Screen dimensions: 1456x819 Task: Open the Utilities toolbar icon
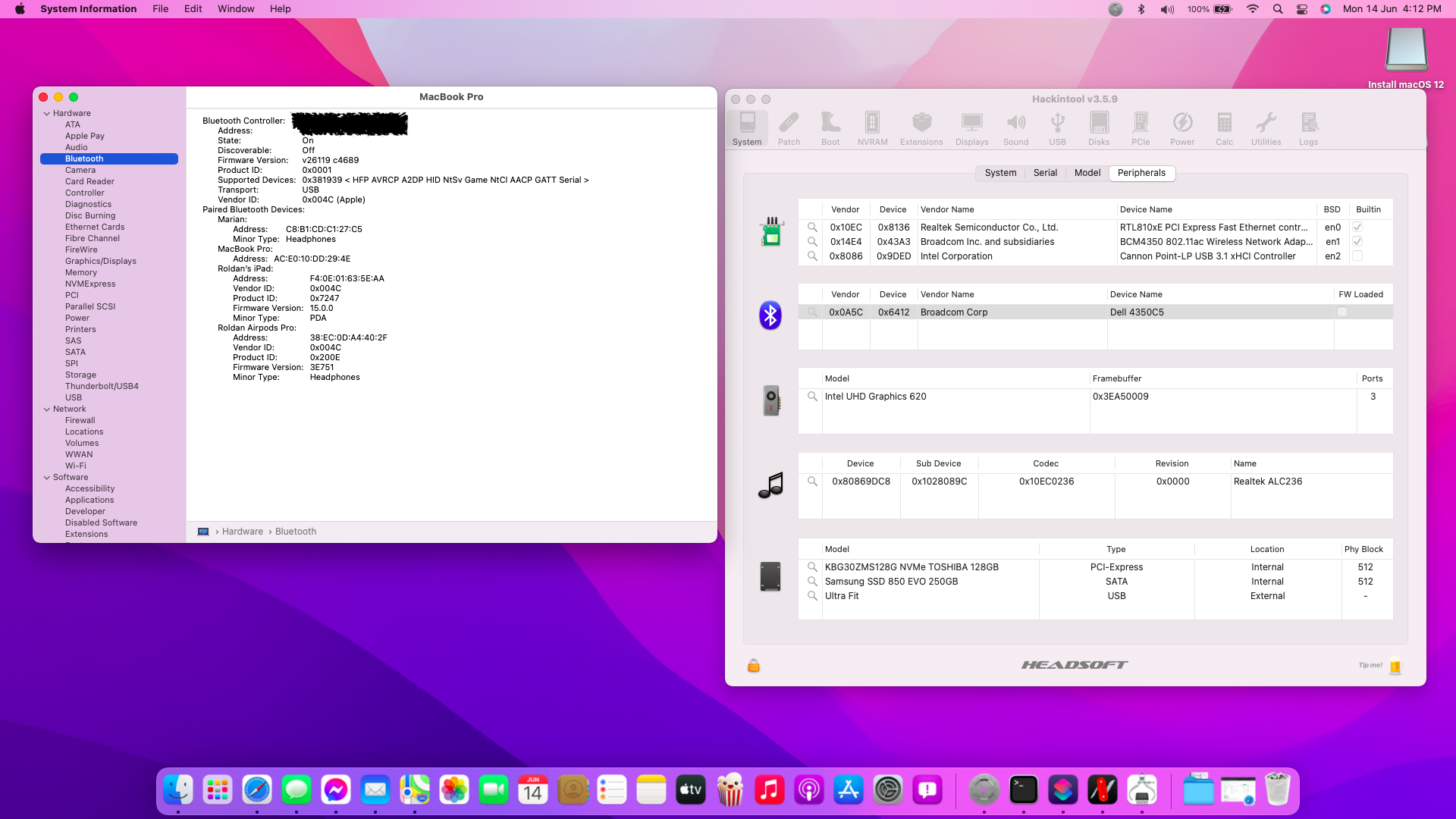(1266, 128)
